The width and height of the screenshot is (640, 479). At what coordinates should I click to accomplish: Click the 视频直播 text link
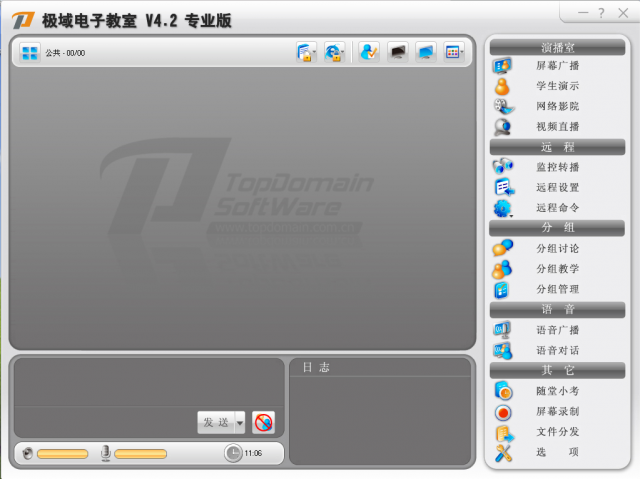[558, 127]
